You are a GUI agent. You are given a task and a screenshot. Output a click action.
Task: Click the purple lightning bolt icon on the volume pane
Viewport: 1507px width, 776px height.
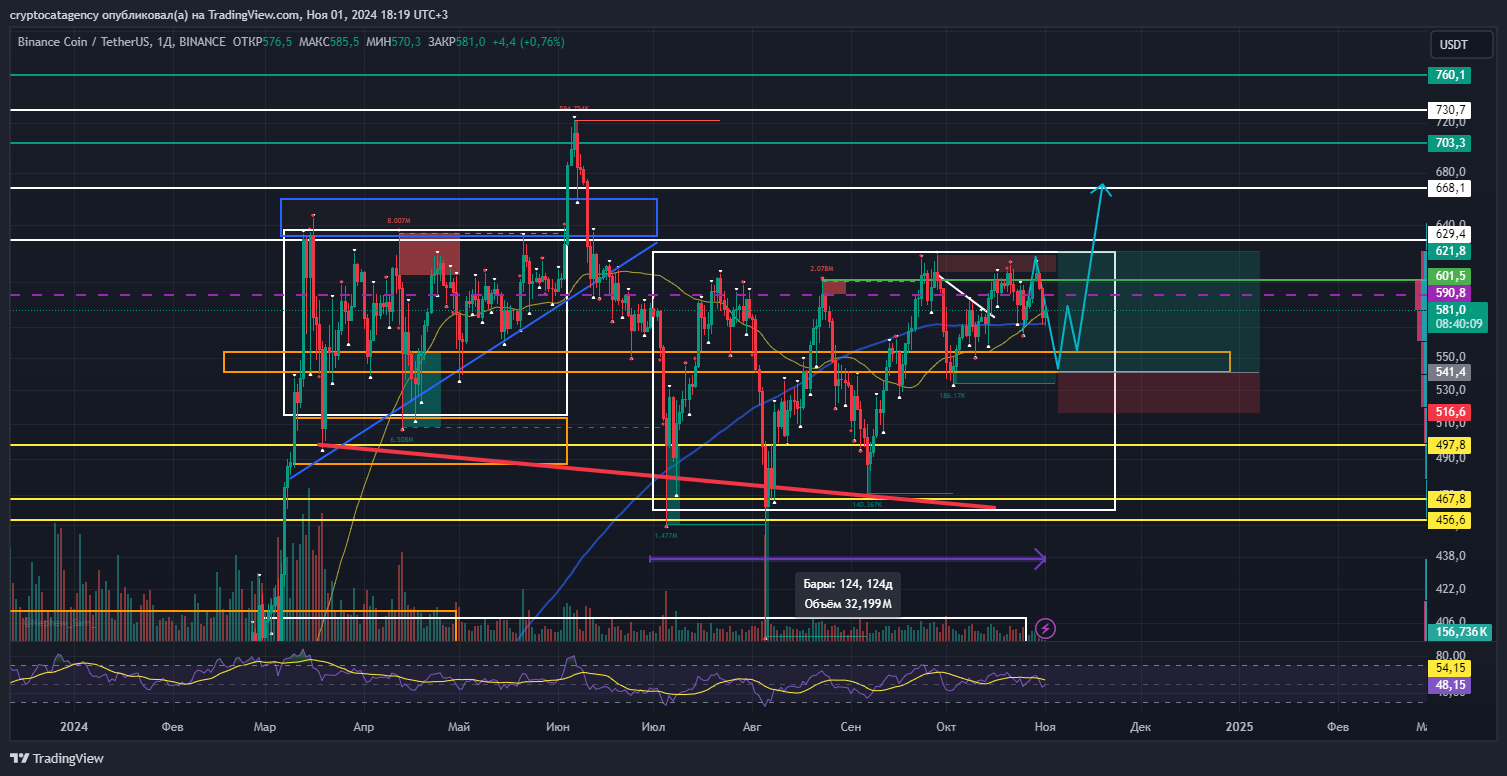click(1044, 628)
